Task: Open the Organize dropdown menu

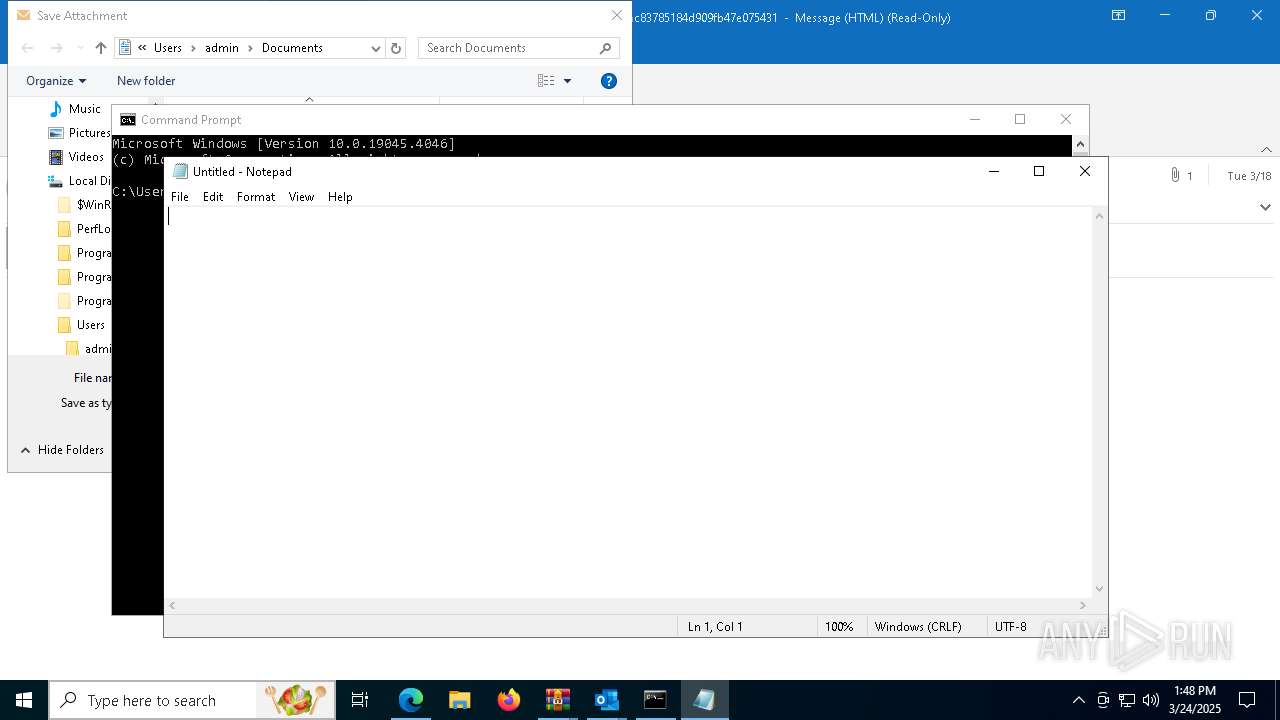Action: pos(56,81)
